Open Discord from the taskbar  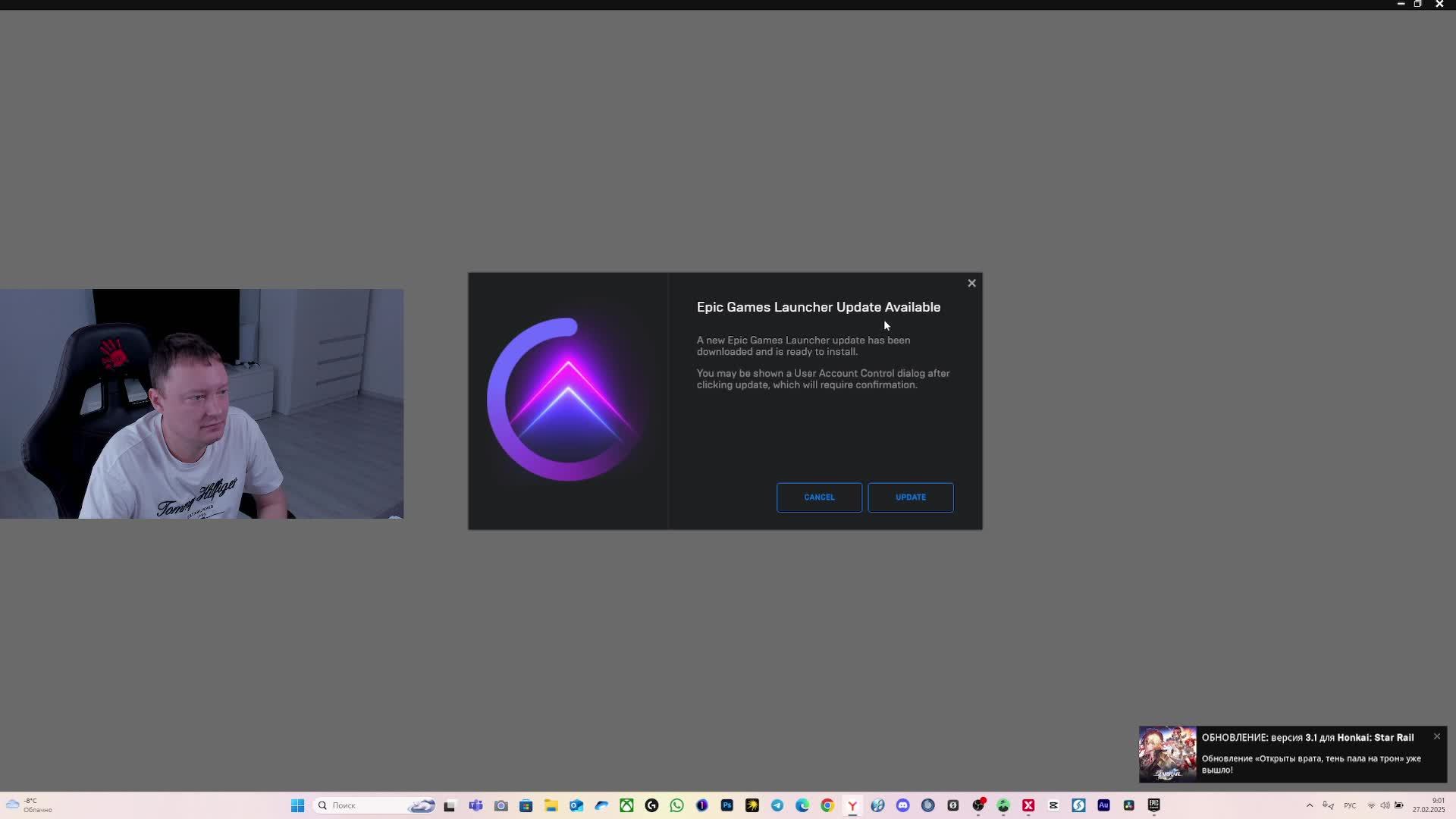(902, 805)
